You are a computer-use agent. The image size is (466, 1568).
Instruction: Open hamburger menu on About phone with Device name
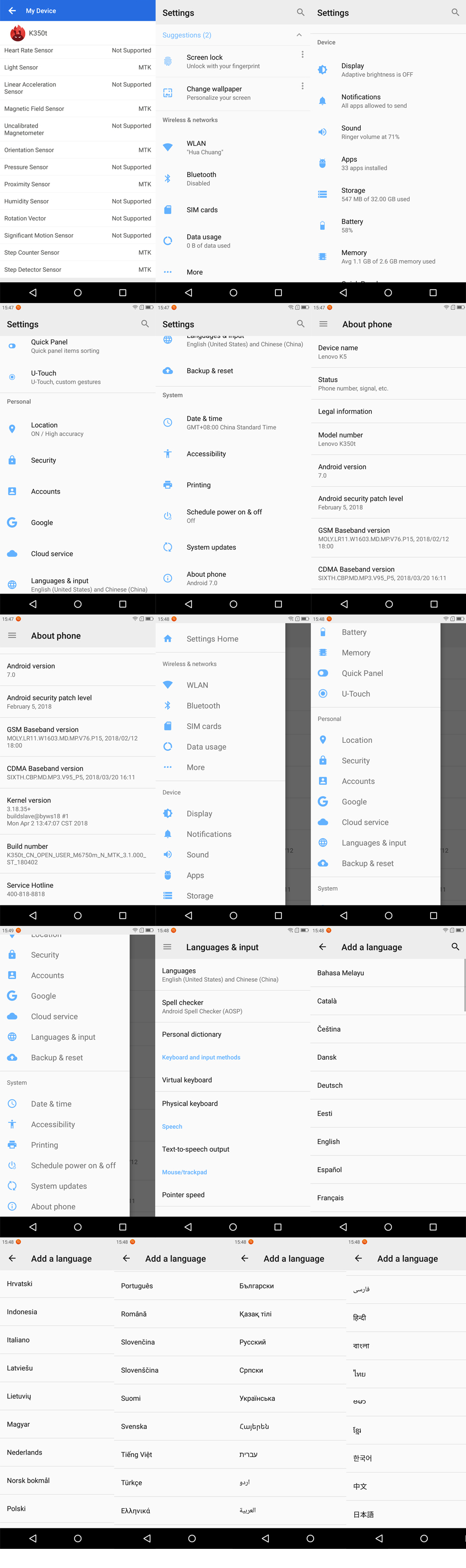[x=324, y=325]
